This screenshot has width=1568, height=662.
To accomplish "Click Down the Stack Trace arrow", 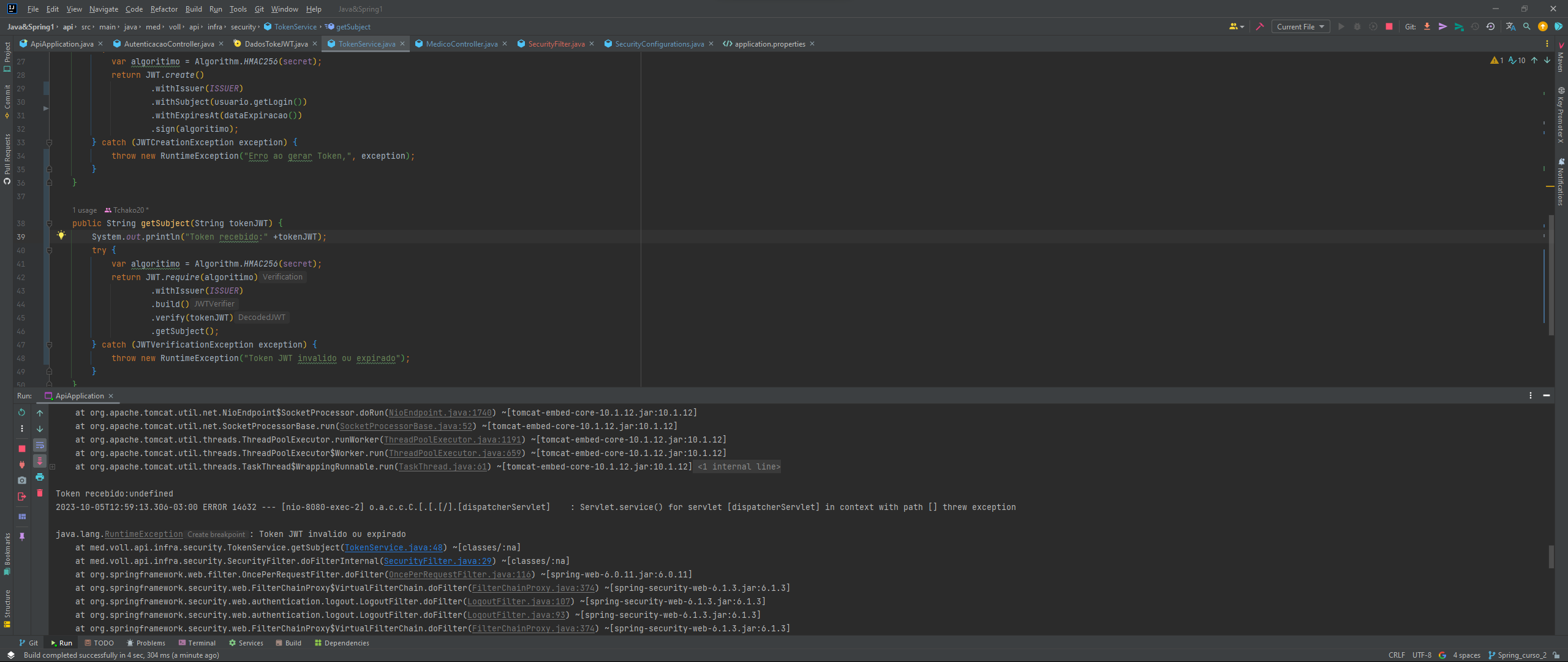I will (x=40, y=429).
